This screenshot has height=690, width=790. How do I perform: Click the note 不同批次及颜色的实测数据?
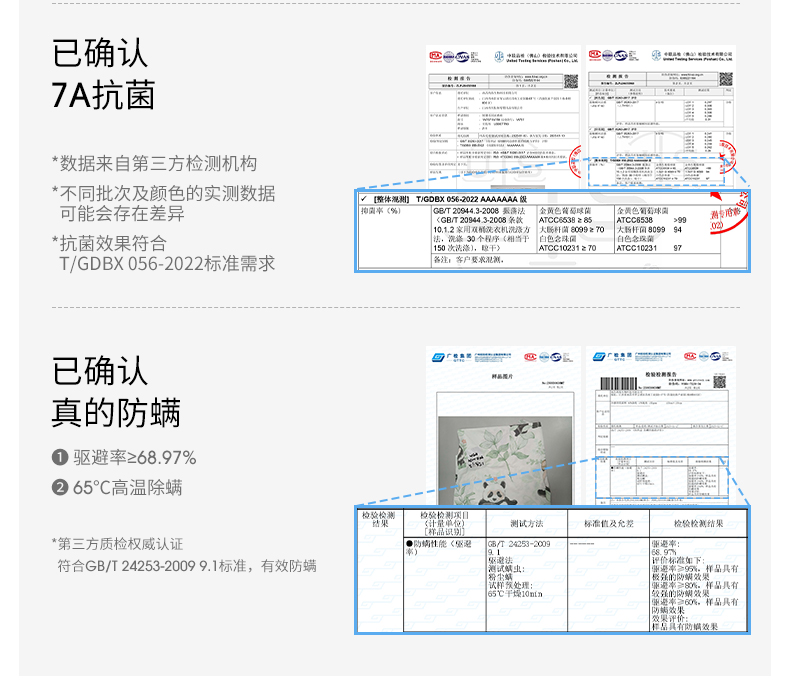click(167, 193)
